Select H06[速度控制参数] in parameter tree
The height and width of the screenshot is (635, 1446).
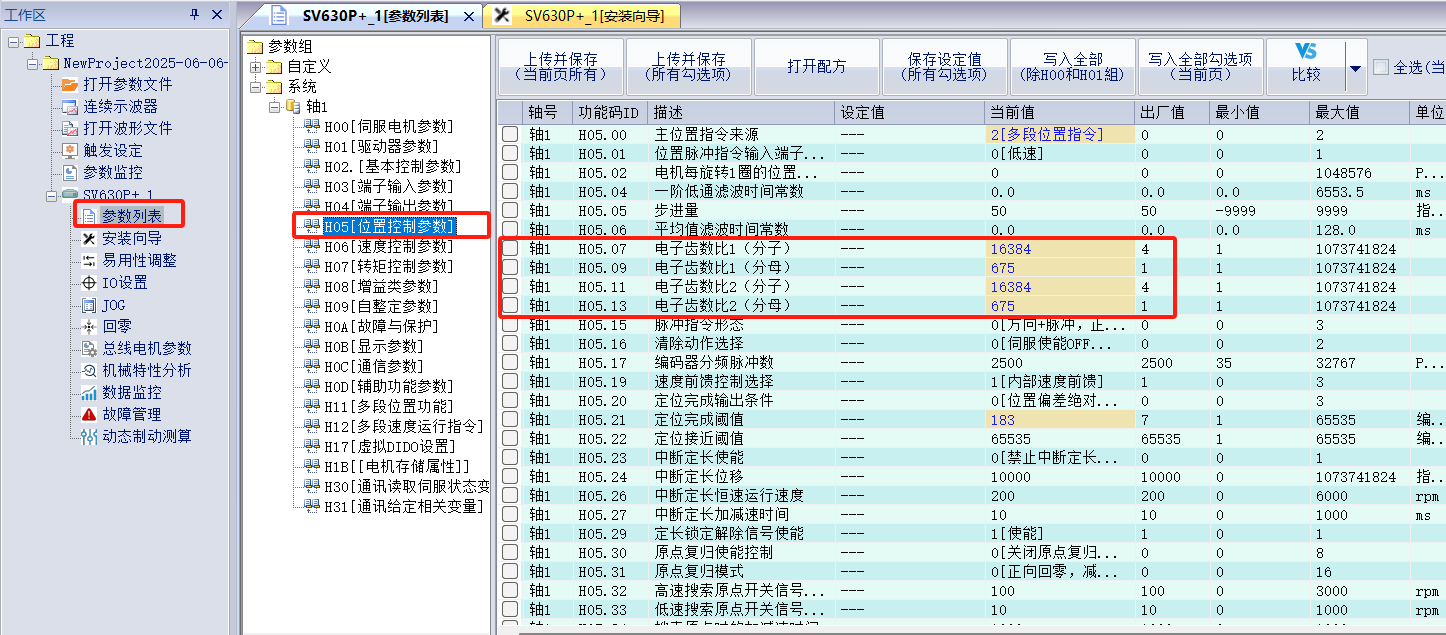point(388,246)
